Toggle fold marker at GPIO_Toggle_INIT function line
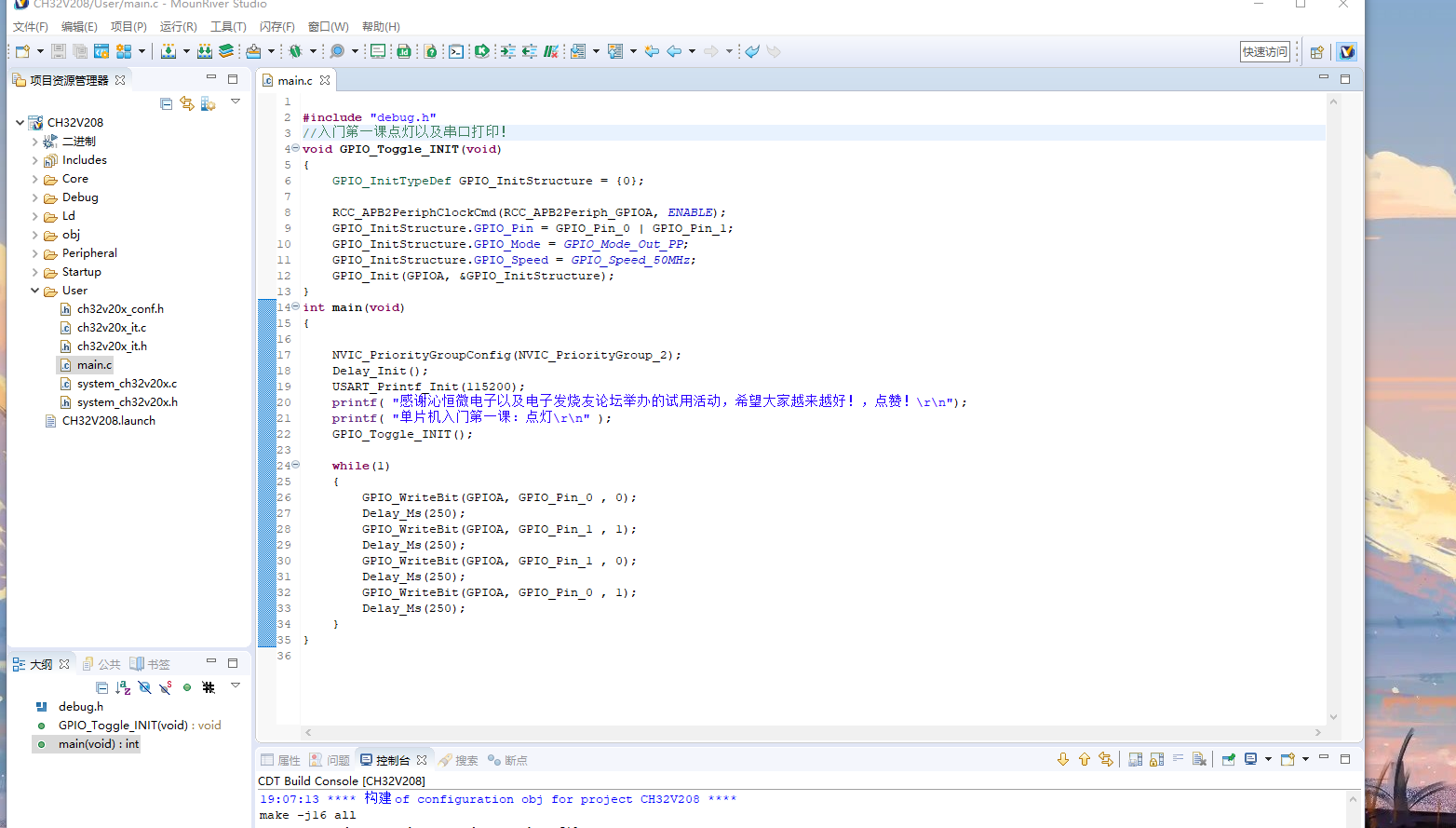 296,148
